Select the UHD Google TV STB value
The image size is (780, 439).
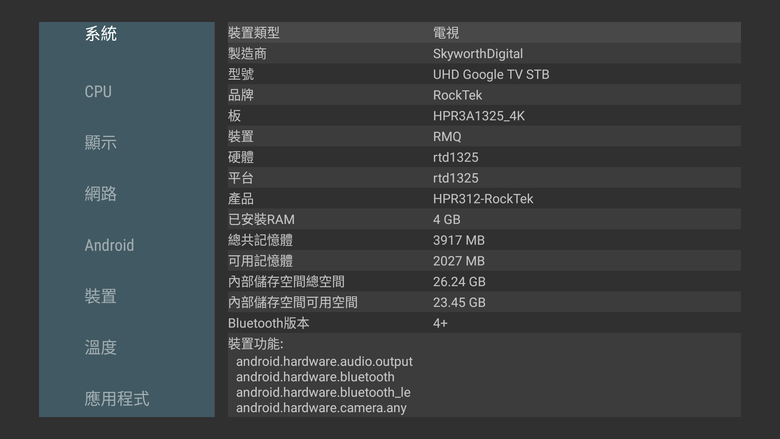tap(491, 75)
